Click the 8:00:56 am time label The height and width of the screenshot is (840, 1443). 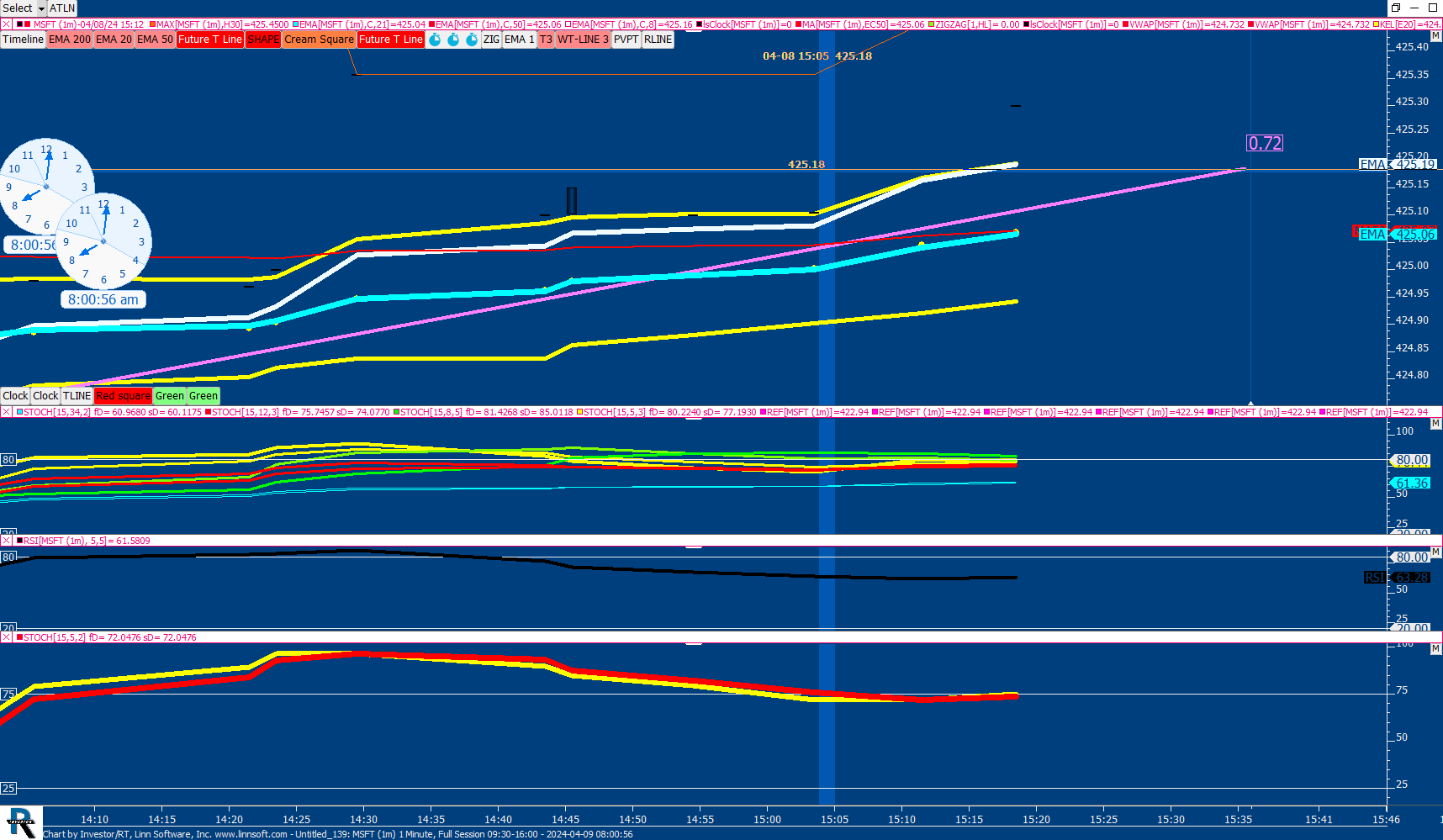click(x=103, y=299)
